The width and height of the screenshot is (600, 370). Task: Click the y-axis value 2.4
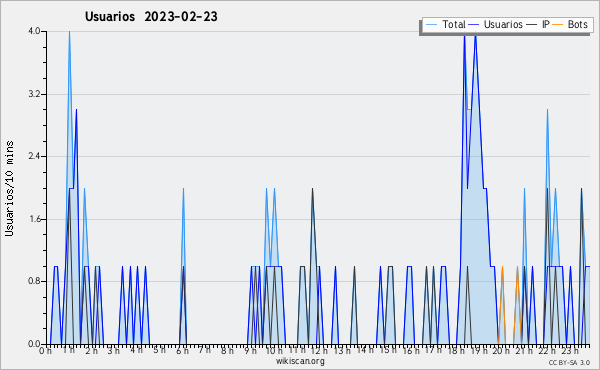click(34, 156)
